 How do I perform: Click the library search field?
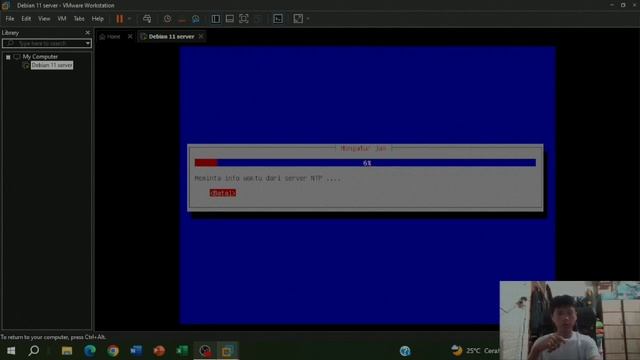click(43, 43)
